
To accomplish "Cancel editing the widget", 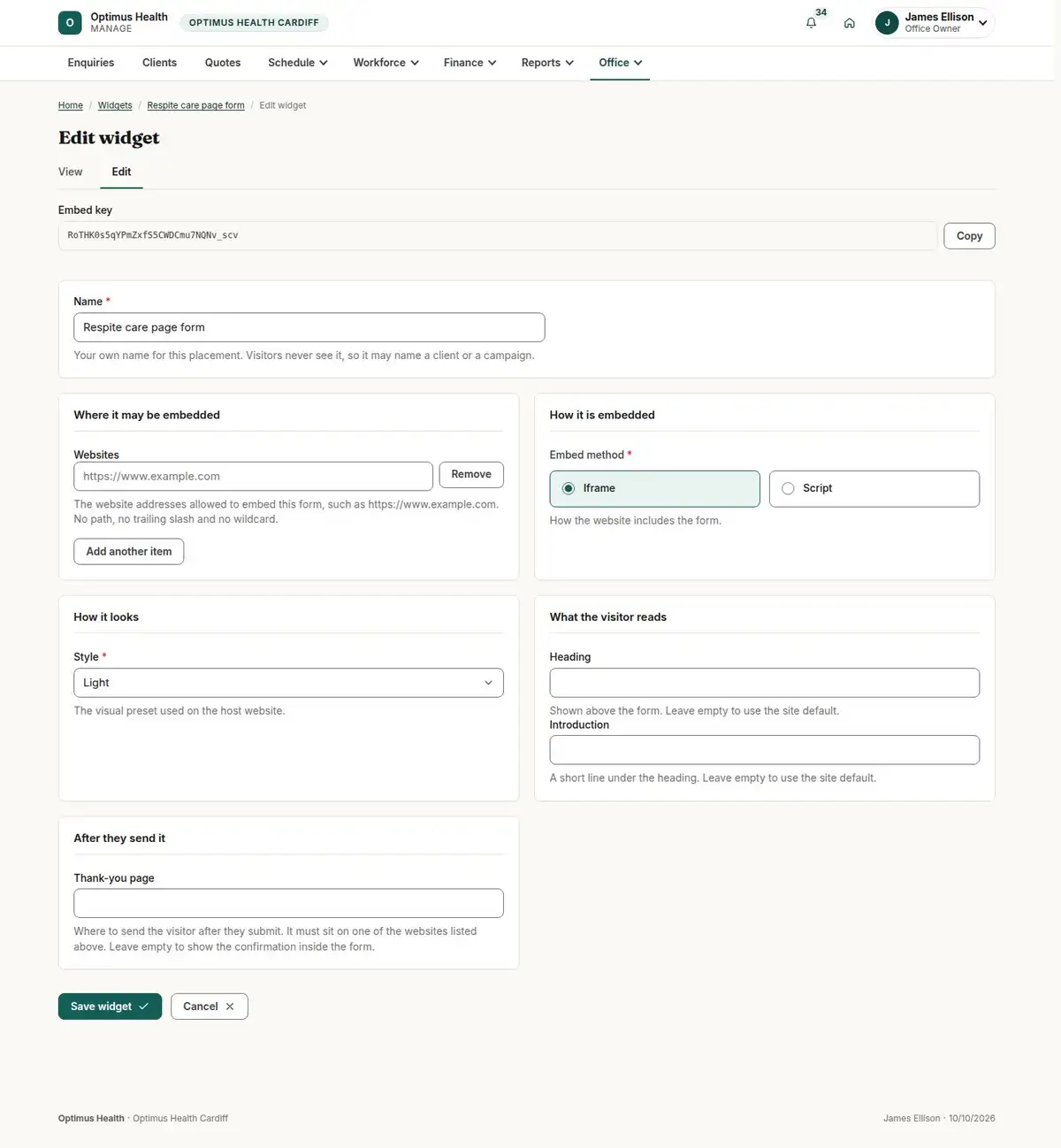I will coord(210,1006).
